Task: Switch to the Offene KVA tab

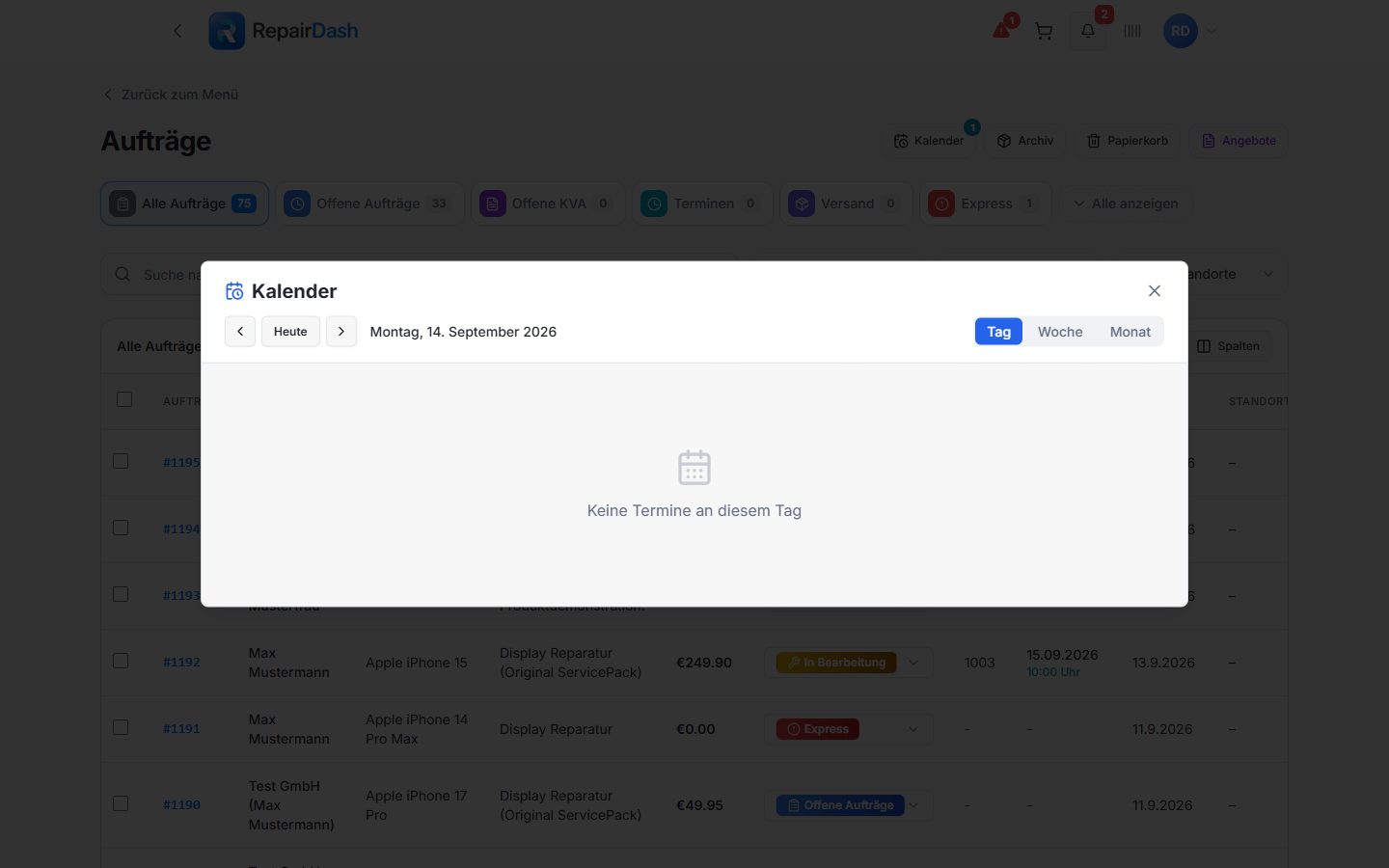Action: click(x=548, y=203)
